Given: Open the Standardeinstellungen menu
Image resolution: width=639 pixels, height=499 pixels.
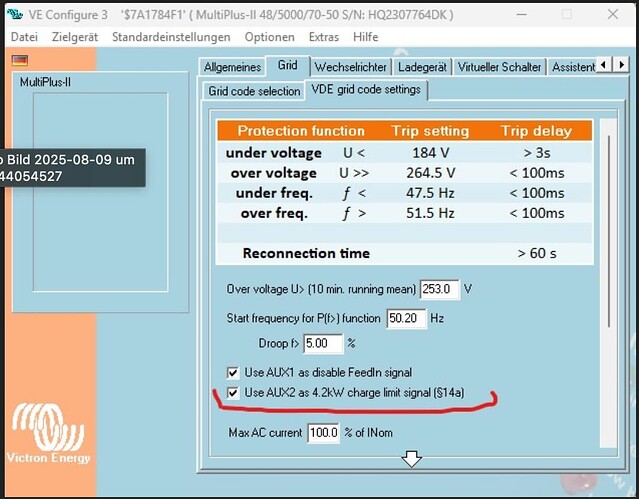Looking at the screenshot, I should click(171, 37).
